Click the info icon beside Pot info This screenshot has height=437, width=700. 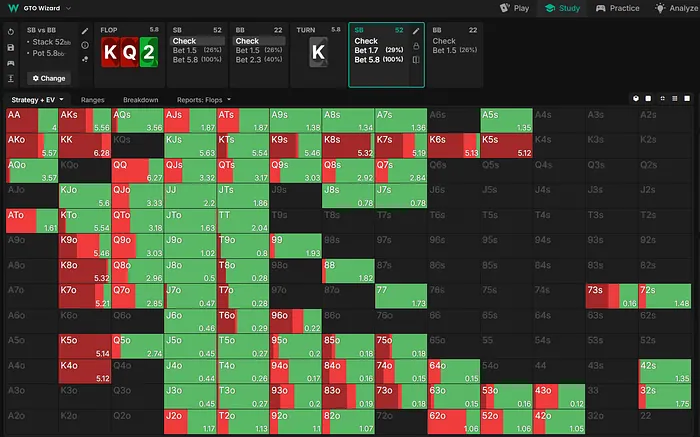point(85,46)
